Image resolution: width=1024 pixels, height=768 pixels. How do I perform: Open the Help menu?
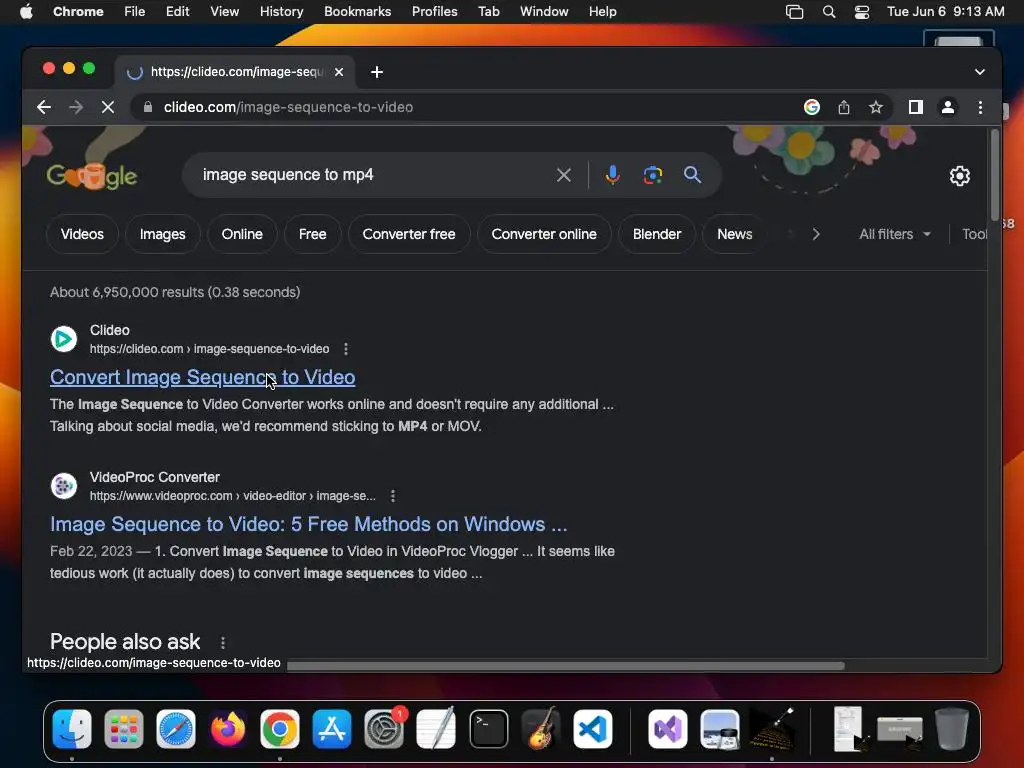602,12
